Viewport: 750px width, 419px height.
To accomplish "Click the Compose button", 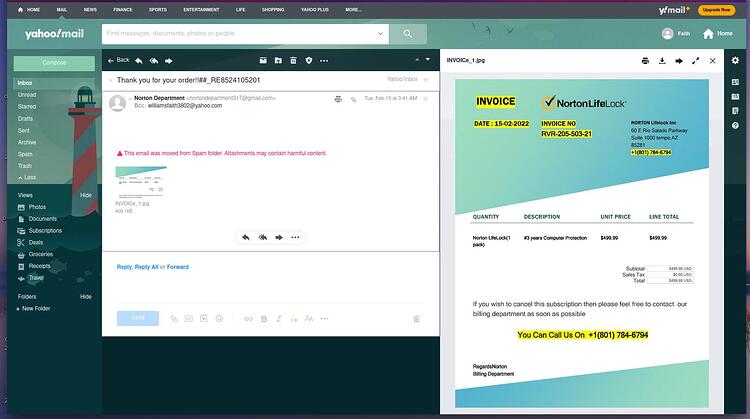I will pos(54,63).
